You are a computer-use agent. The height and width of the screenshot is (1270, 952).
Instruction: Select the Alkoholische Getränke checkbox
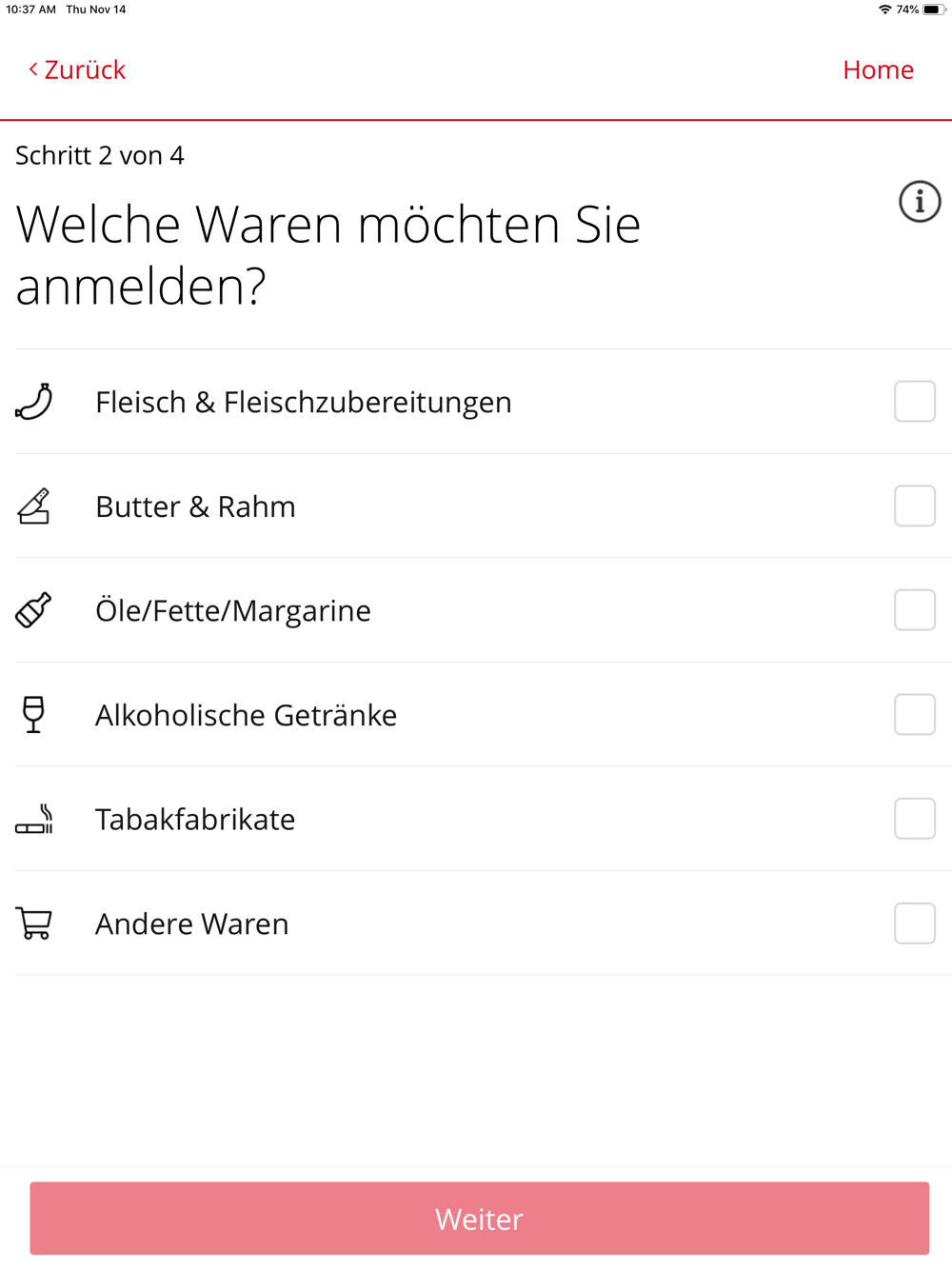pyautogui.click(x=915, y=714)
